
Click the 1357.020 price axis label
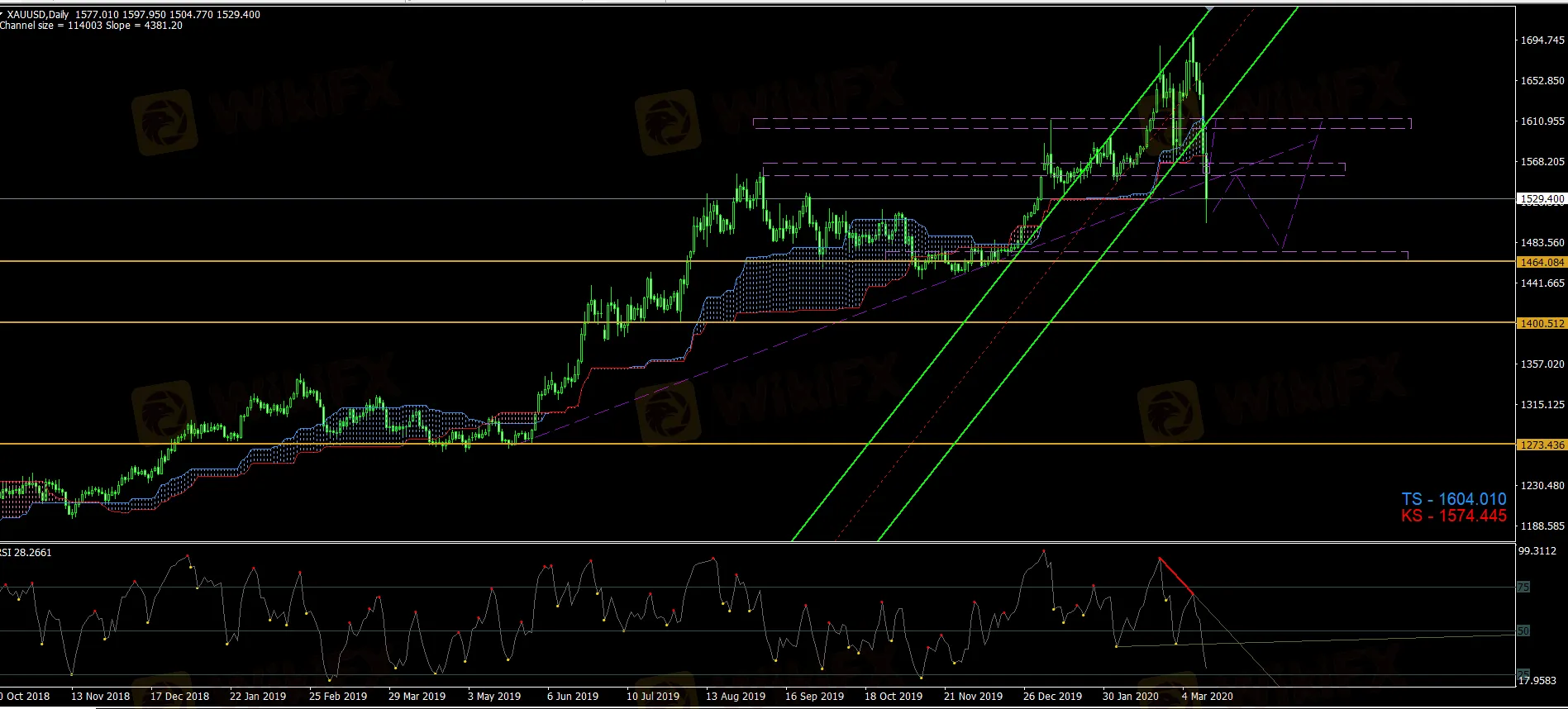tap(1542, 364)
